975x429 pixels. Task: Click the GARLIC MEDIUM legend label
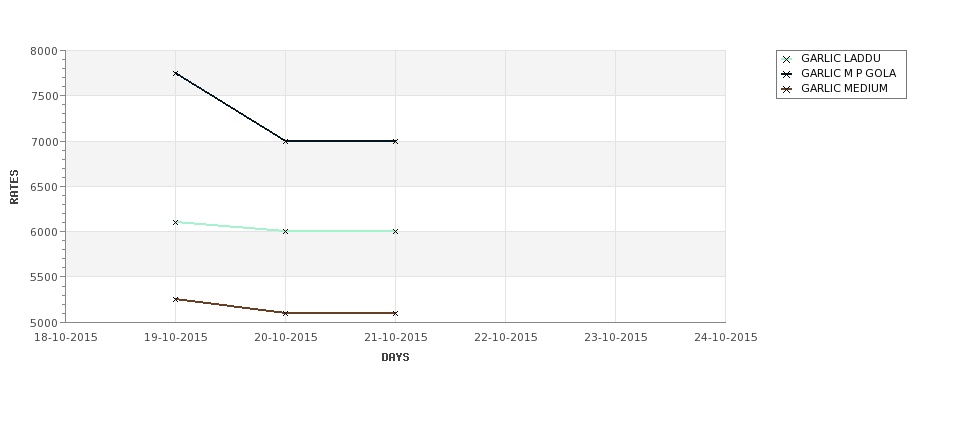844,89
